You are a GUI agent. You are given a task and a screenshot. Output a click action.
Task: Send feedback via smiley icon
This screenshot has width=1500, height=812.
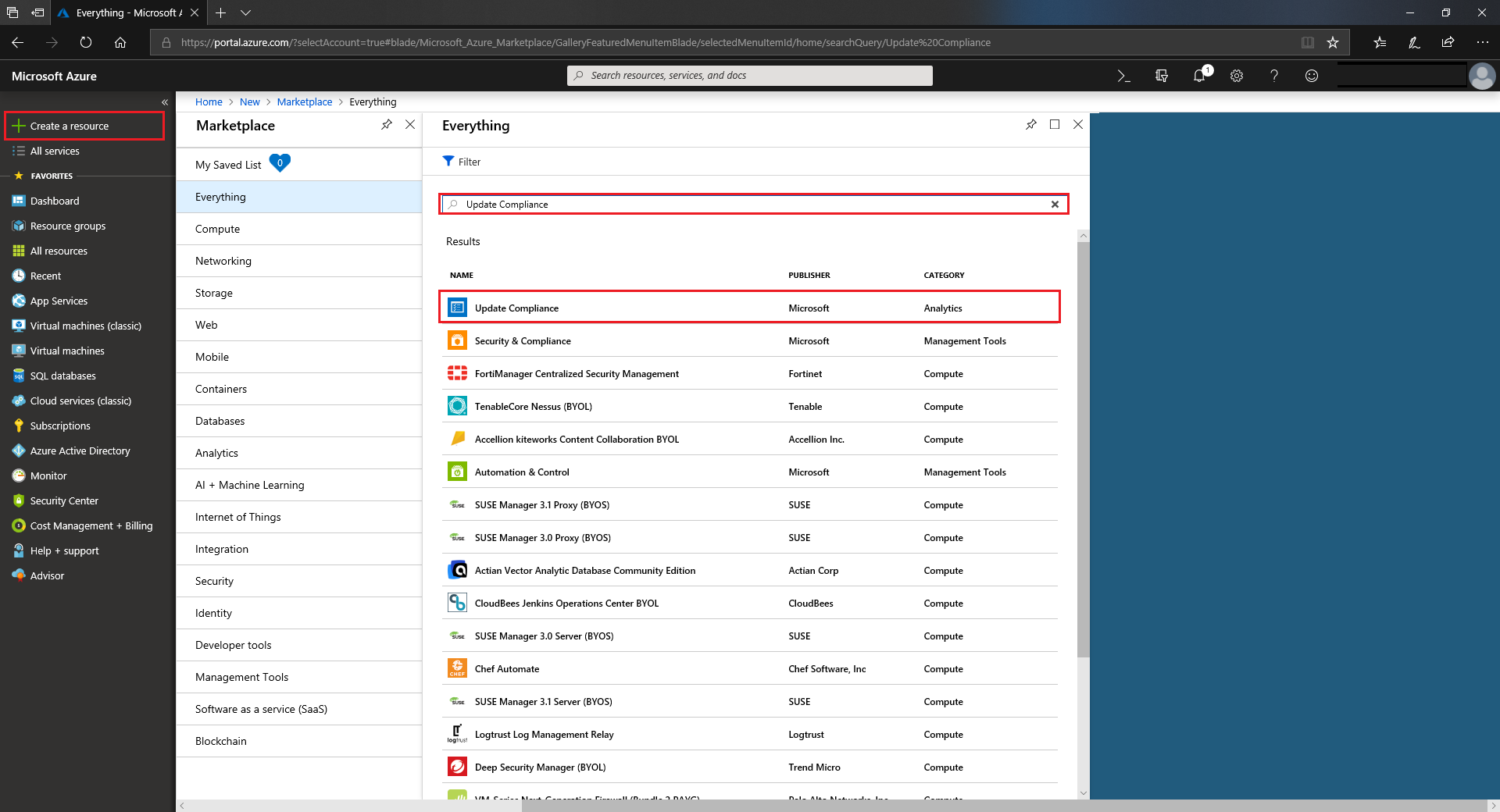(x=1312, y=76)
